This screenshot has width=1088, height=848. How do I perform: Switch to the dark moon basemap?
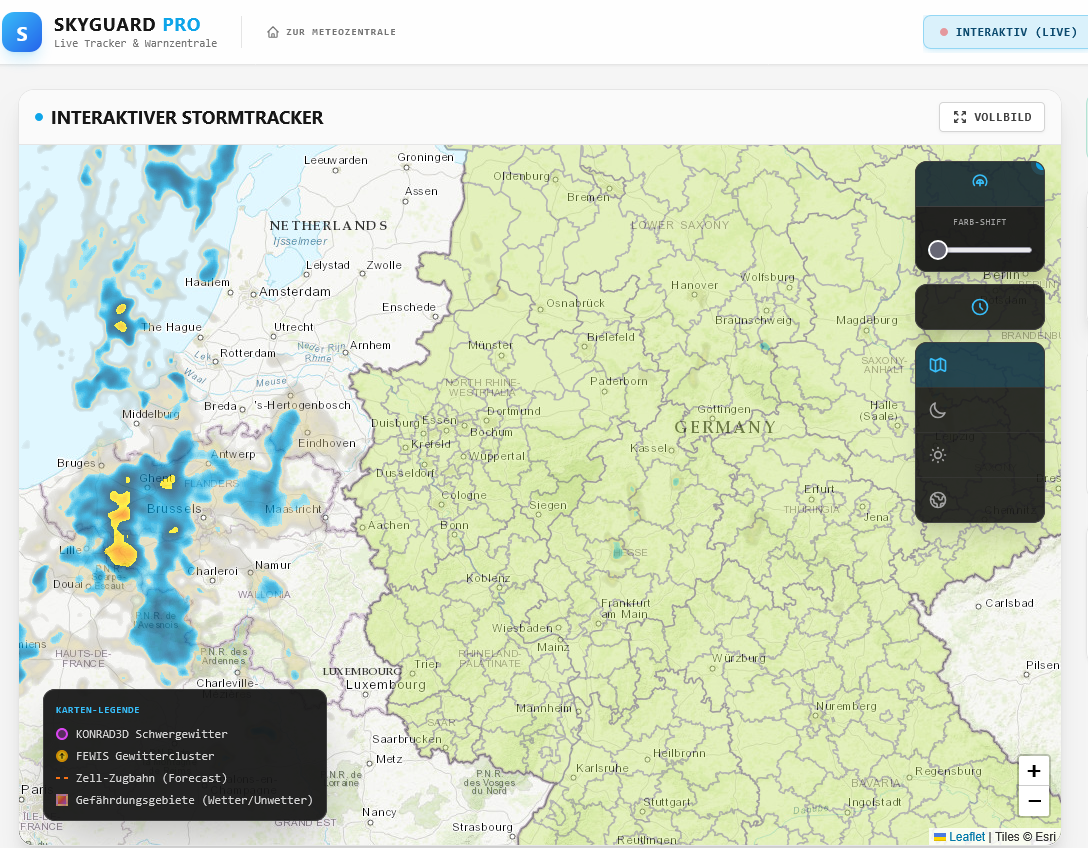coord(937,410)
